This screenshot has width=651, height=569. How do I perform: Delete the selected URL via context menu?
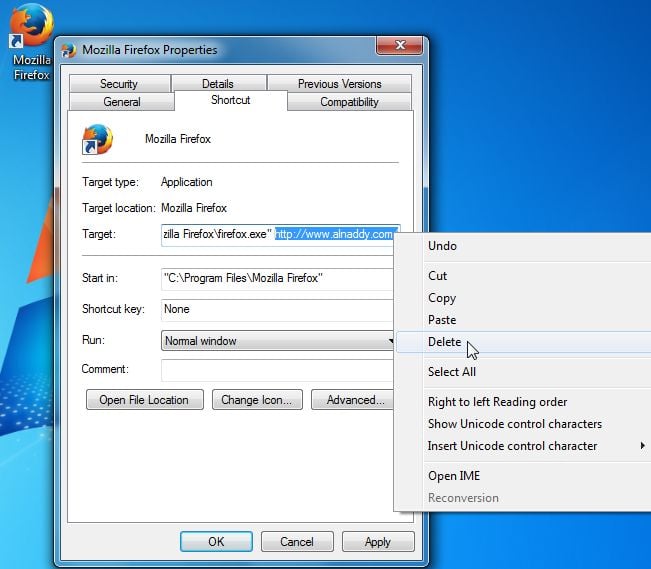pos(523,342)
